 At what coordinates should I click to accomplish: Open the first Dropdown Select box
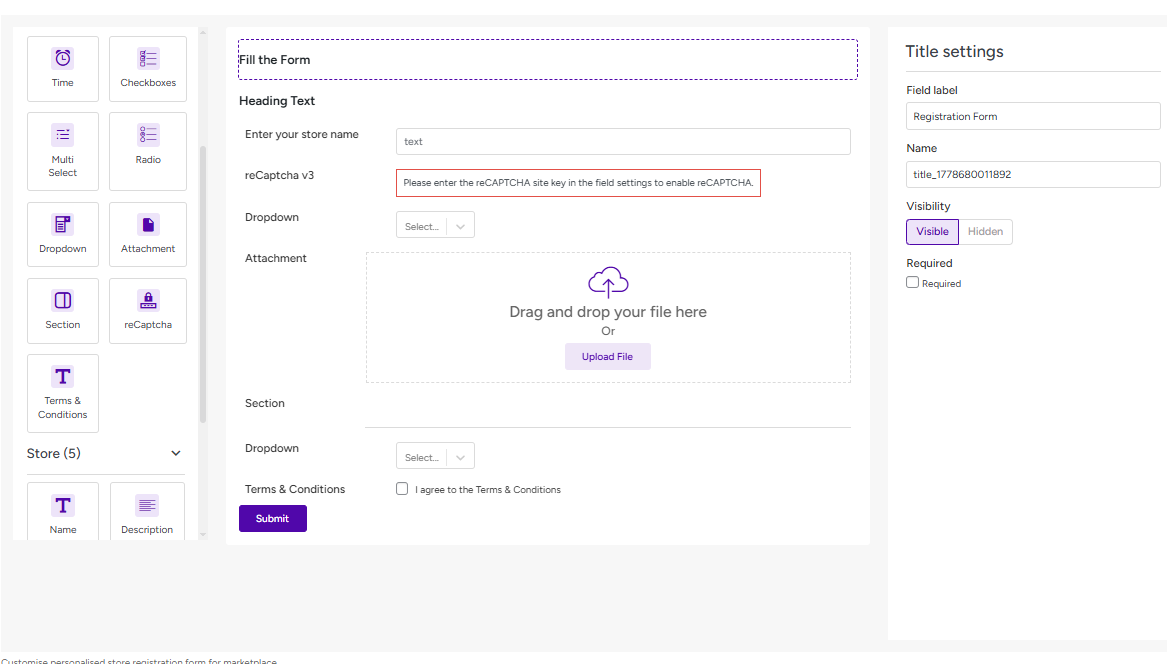[x=435, y=226]
